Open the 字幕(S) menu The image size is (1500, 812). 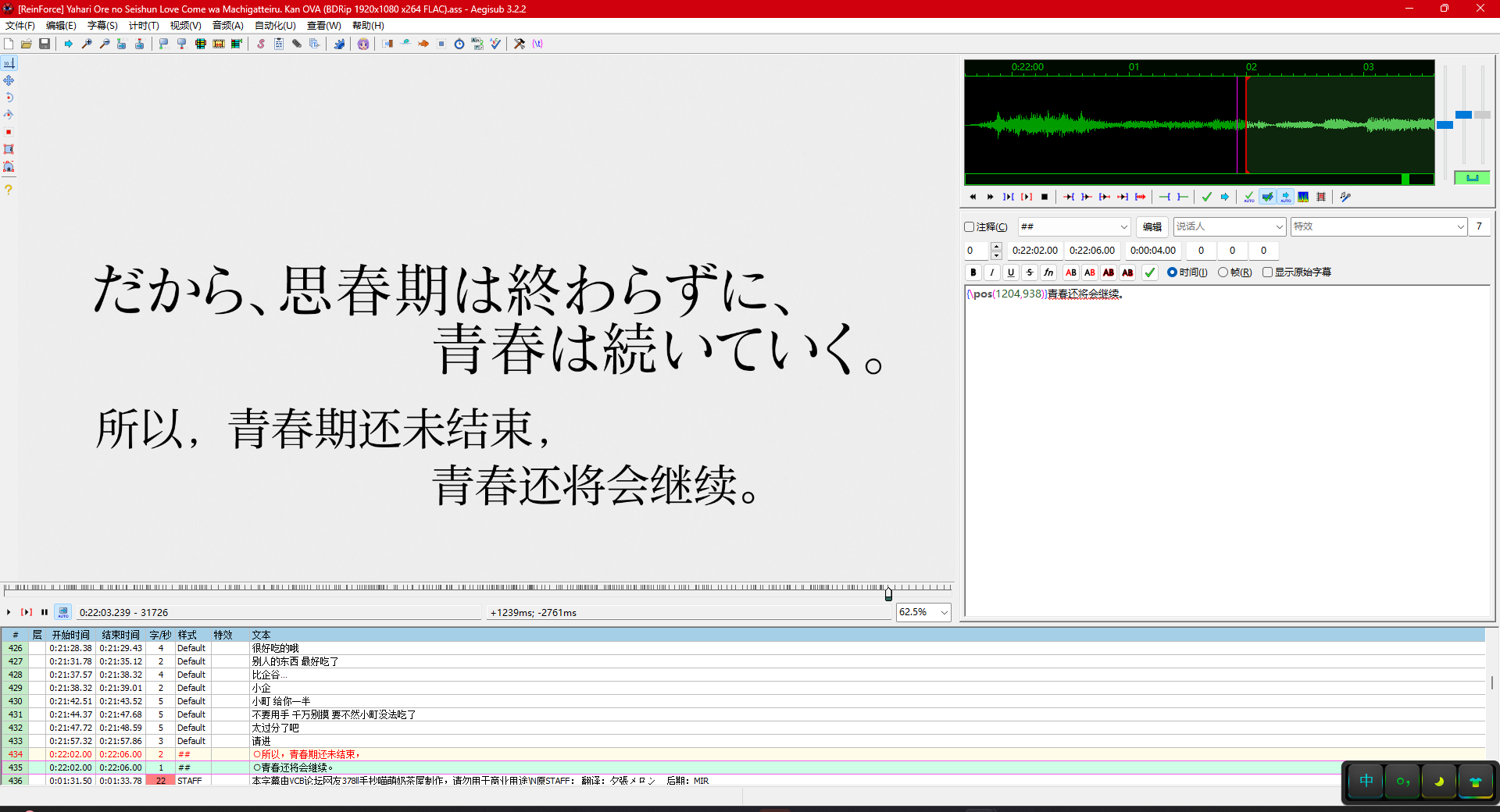(102, 26)
